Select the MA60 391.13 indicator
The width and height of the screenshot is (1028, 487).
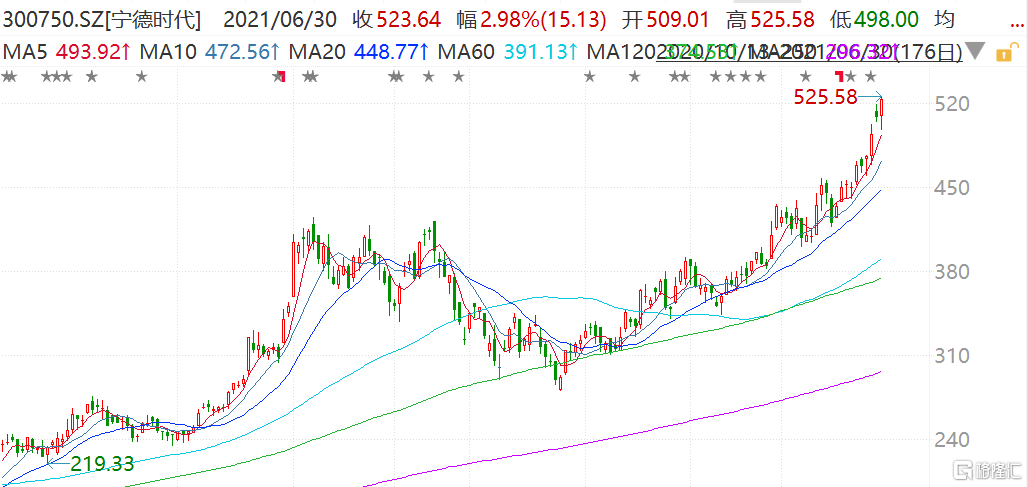[507, 50]
